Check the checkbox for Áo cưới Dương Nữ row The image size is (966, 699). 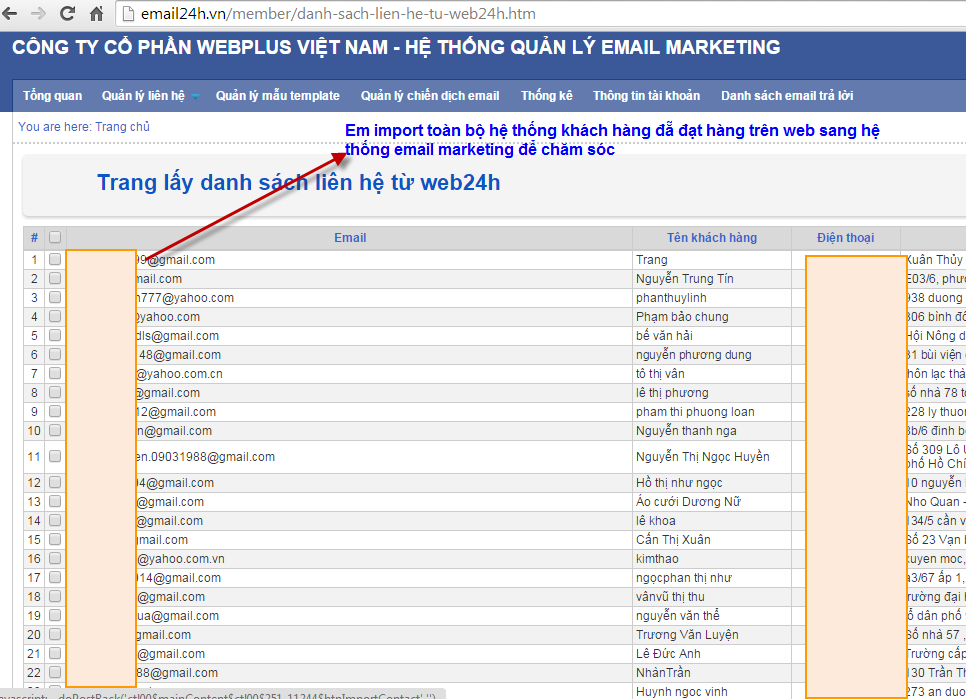click(x=55, y=501)
